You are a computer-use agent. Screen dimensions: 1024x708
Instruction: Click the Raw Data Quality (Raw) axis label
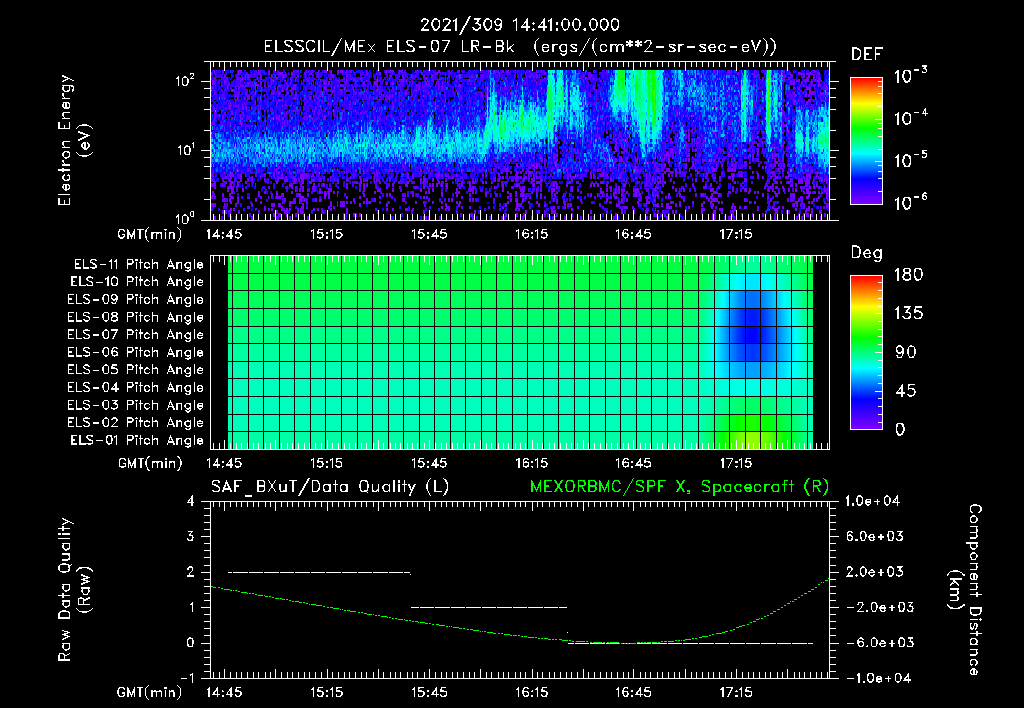74,590
